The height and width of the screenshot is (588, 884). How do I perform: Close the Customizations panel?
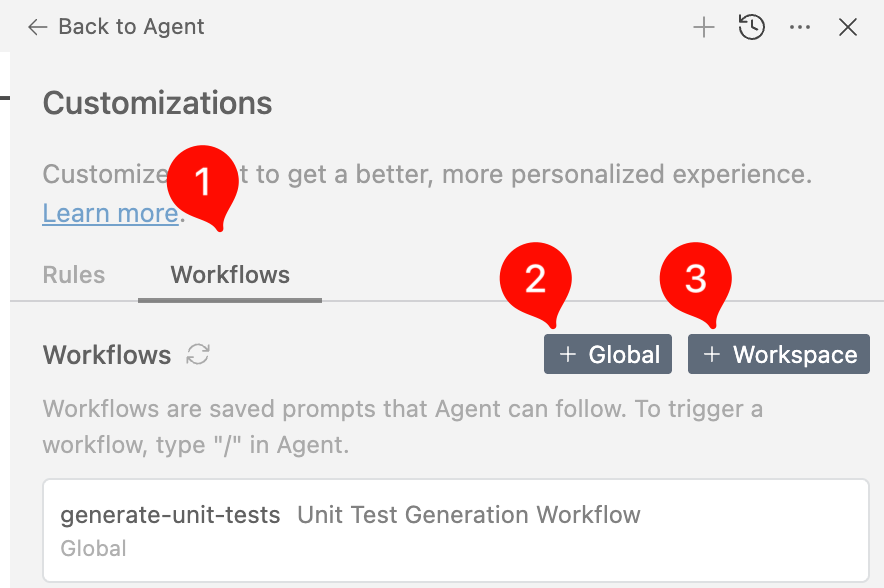(x=847, y=27)
